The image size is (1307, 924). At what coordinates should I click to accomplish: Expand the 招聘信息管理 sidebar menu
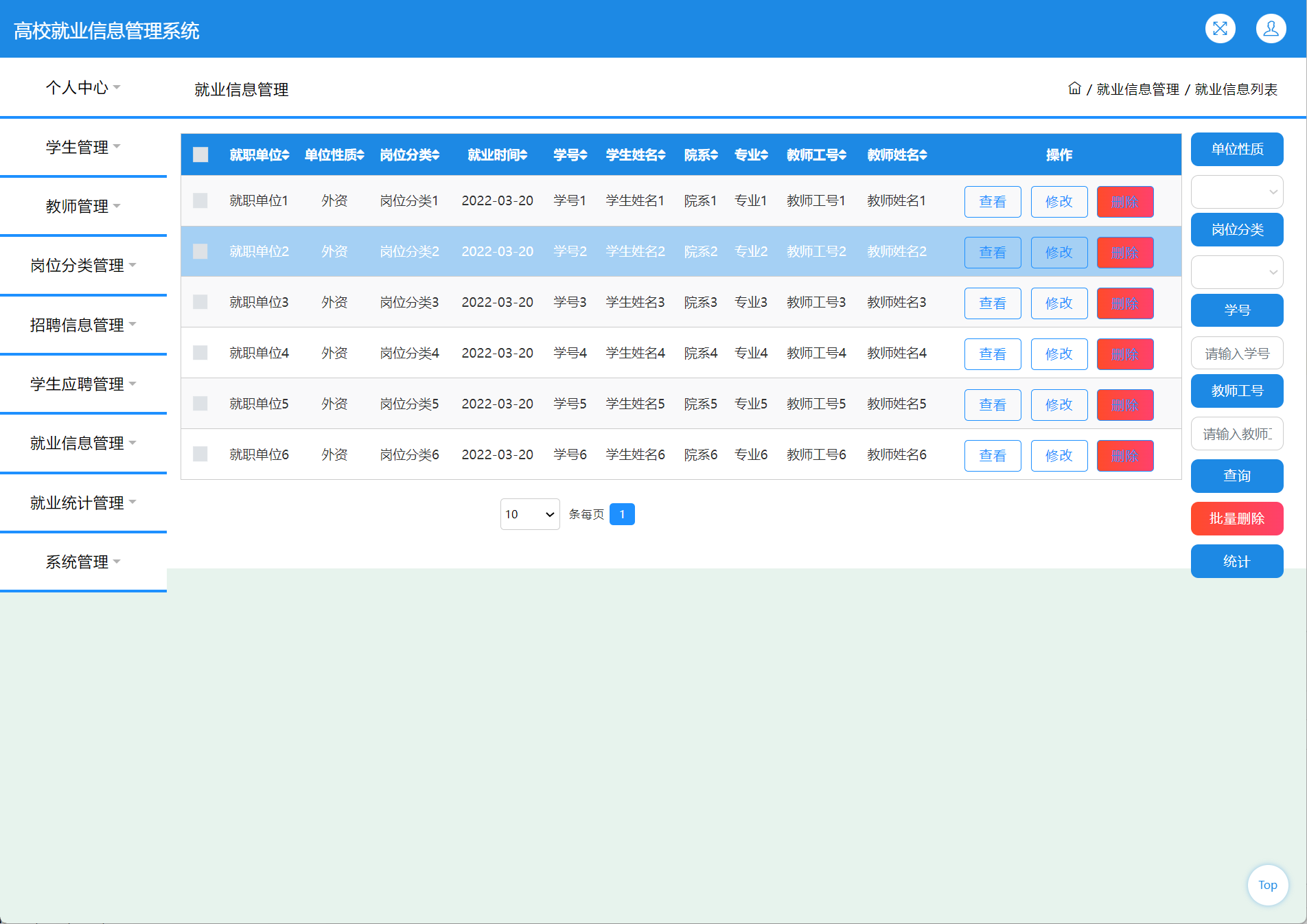click(83, 325)
